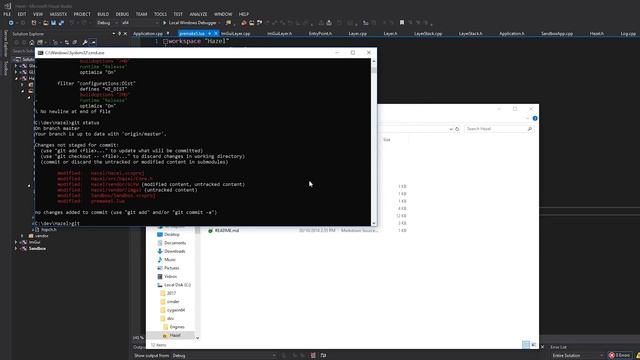The height and width of the screenshot is (360, 640).
Task: Click the File Explorer refresh icon
Action: (457, 129)
